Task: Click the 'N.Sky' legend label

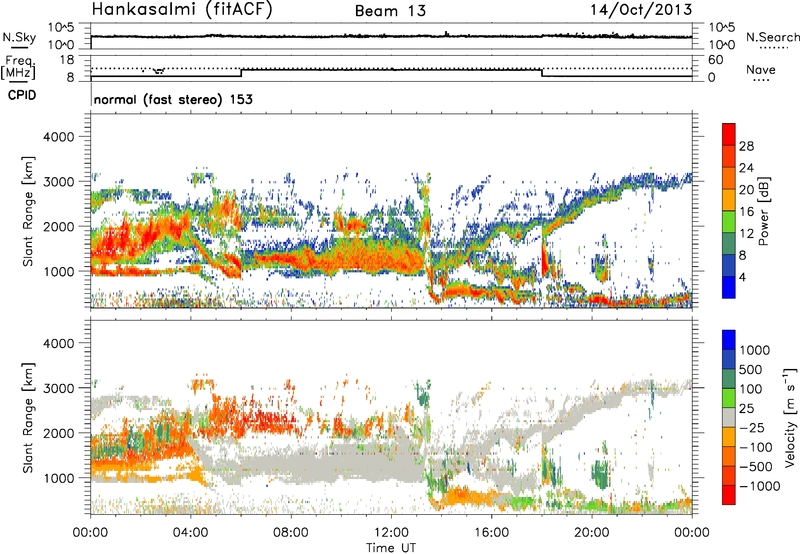Action: 19,37
